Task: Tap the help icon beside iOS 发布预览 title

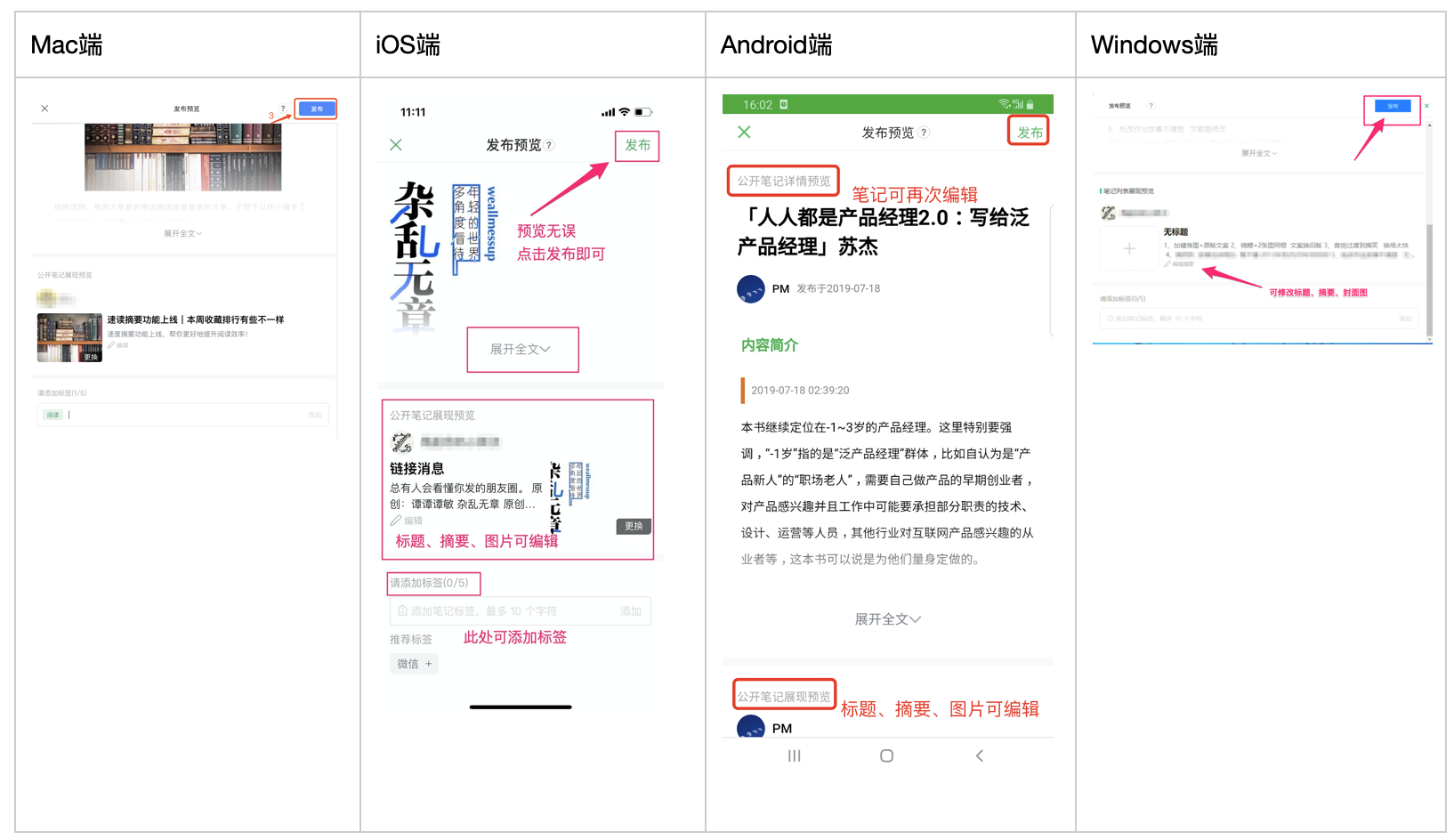Action: pos(549,146)
